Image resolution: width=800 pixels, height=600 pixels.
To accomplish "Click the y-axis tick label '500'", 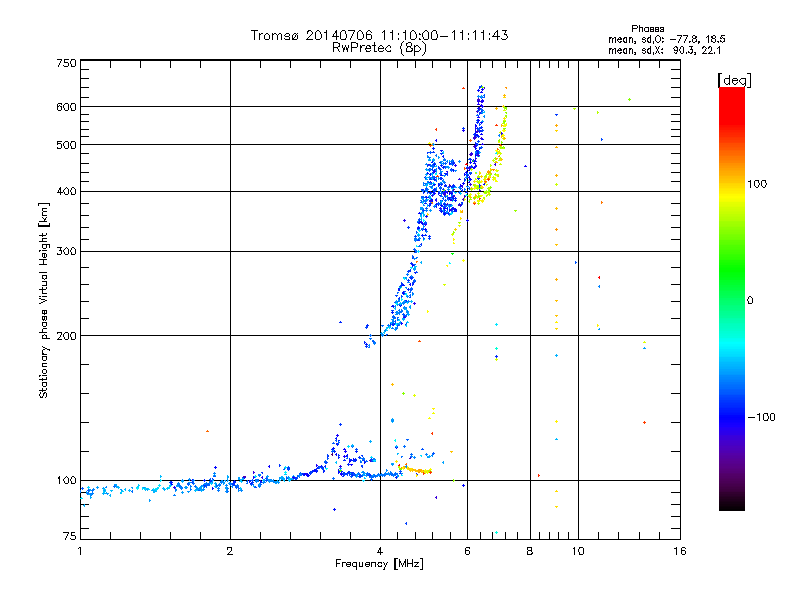I will click(66, 145).
